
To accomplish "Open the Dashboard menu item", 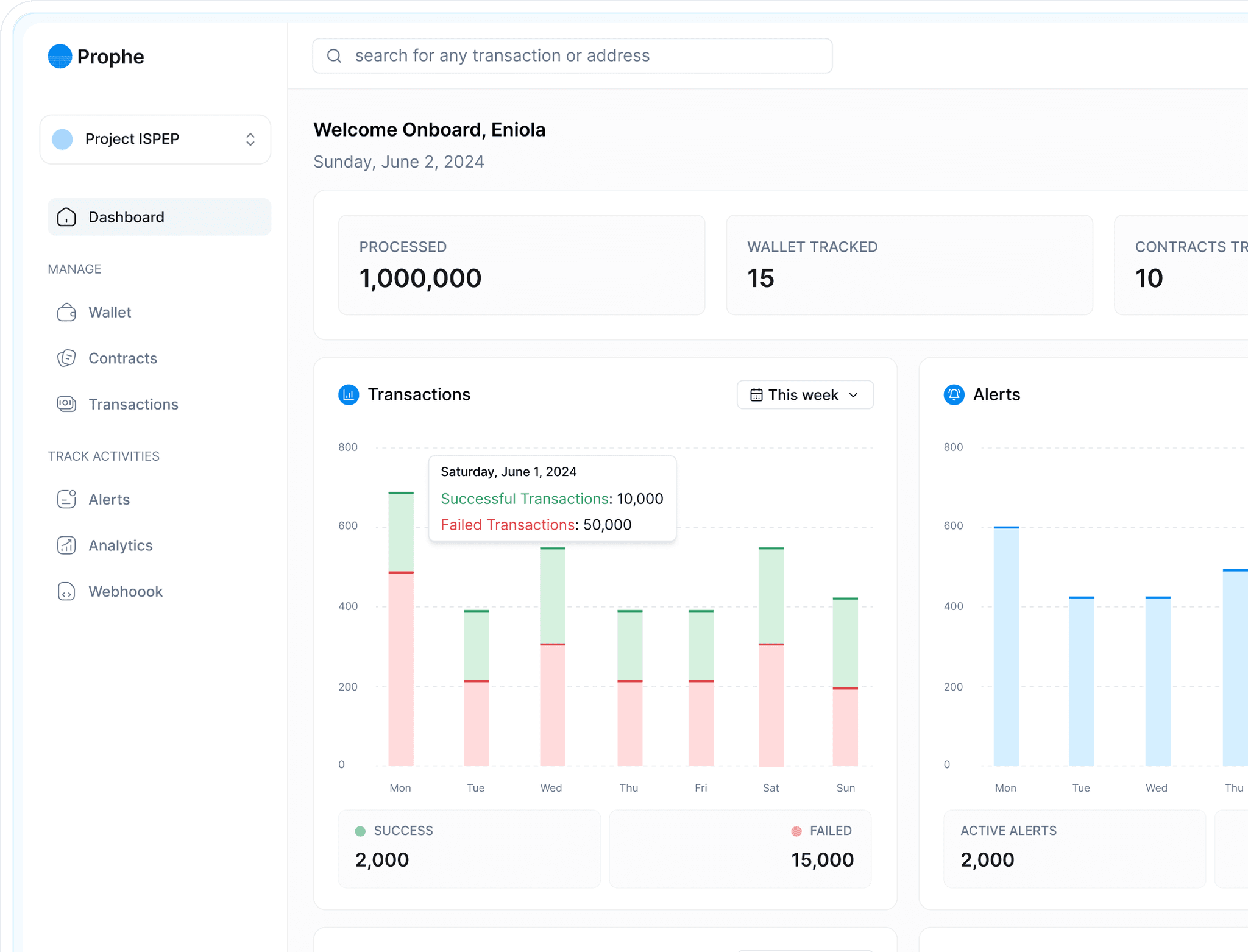I will (160, 217).
